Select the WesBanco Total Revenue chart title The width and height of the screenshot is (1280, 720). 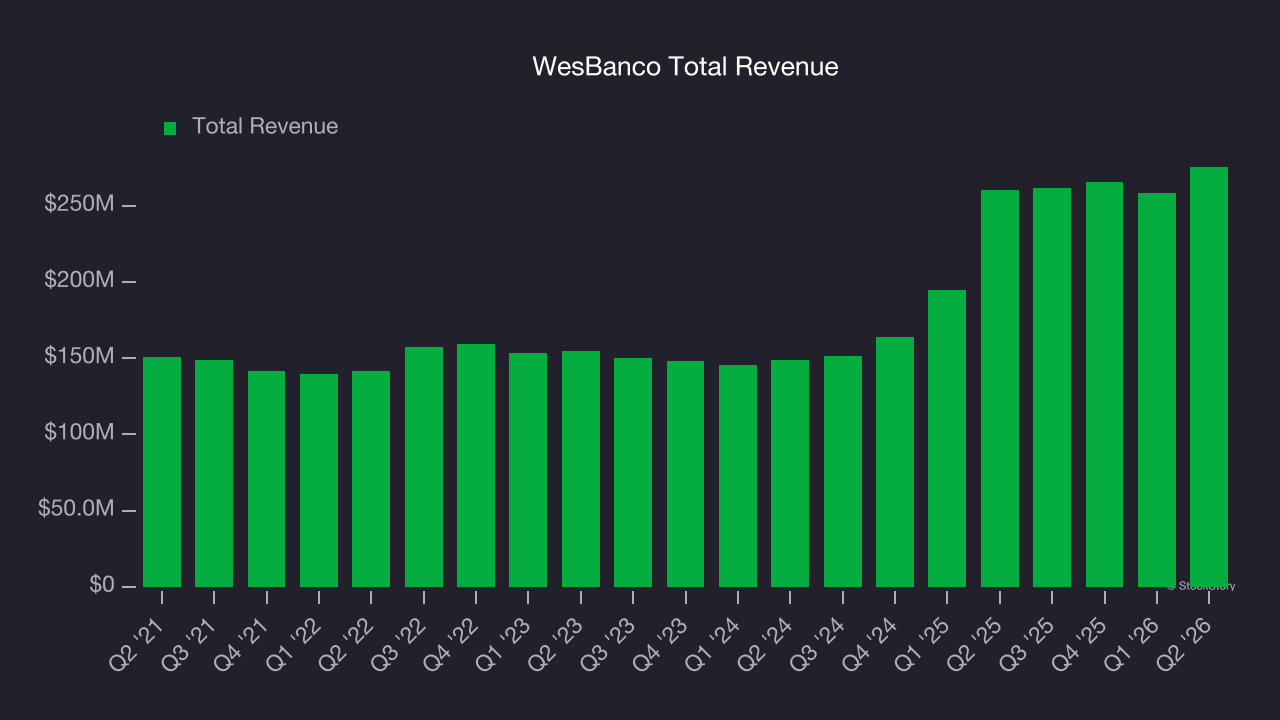click(685, 67)
